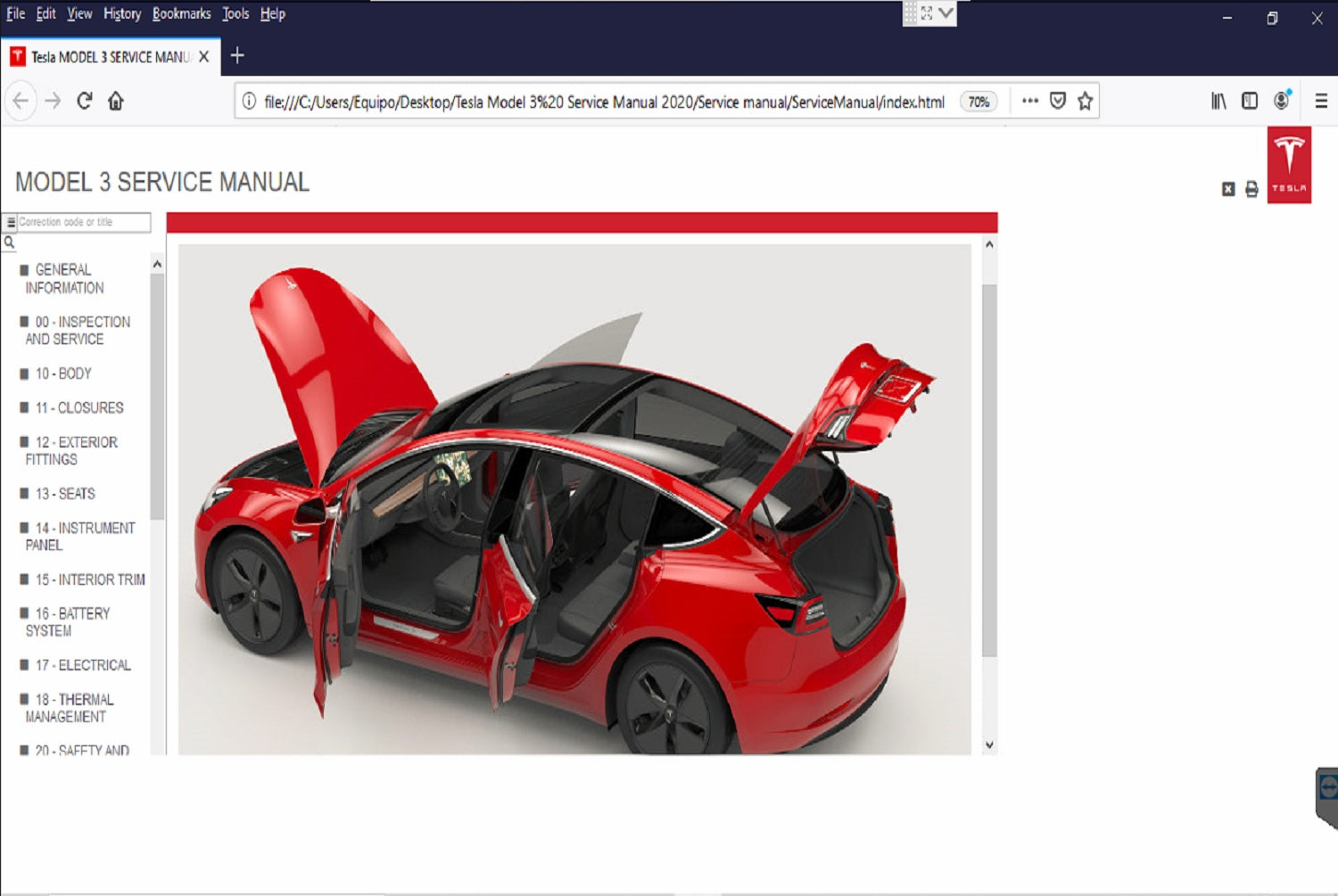Image resolution: width=1338 pixels, height=896 pixels.
Task: Click the Tesla logo
Action: pos(1289,165)
